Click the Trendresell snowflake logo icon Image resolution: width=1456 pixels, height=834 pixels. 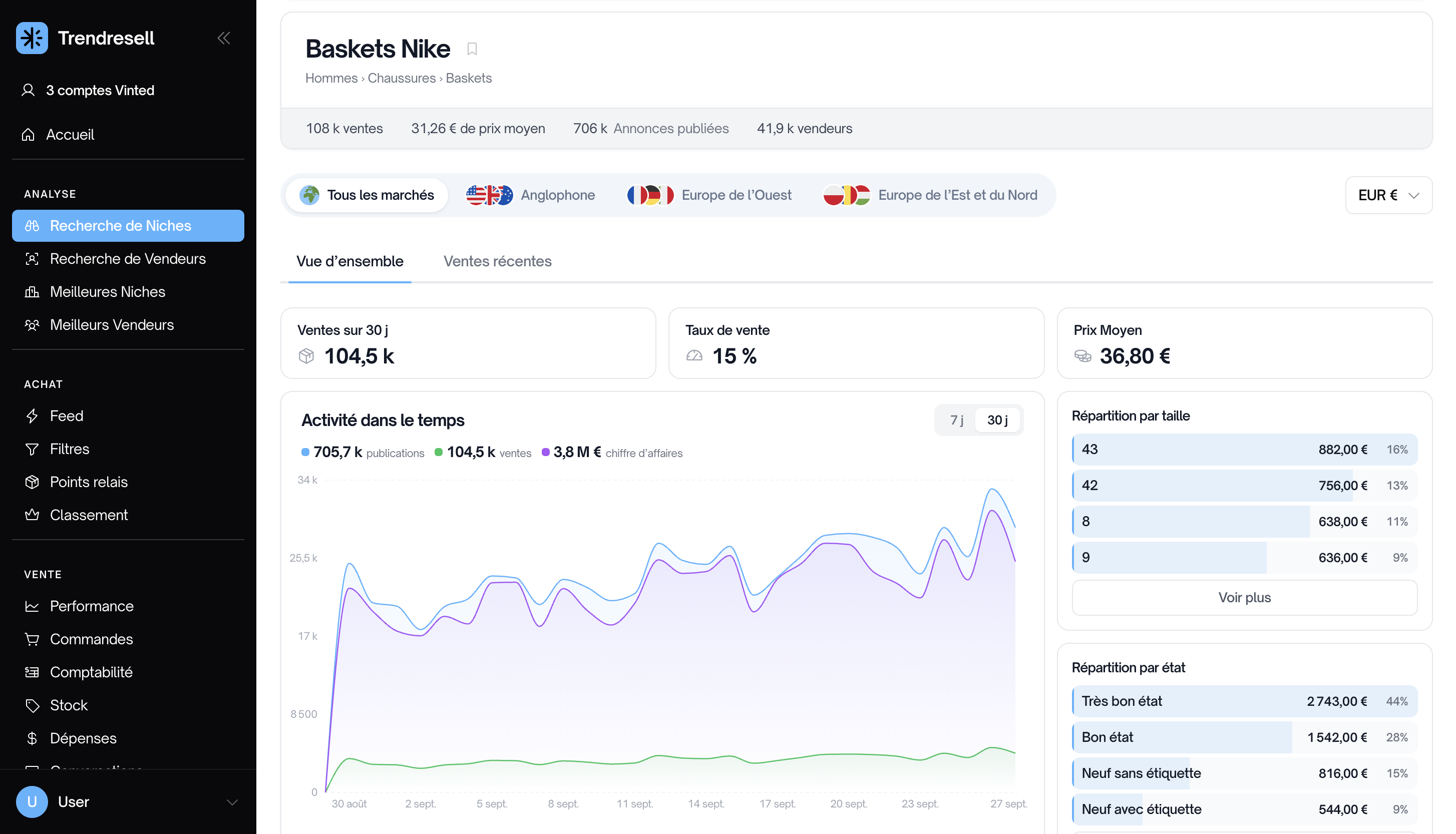pyautogui.click(x=32, y=38)
